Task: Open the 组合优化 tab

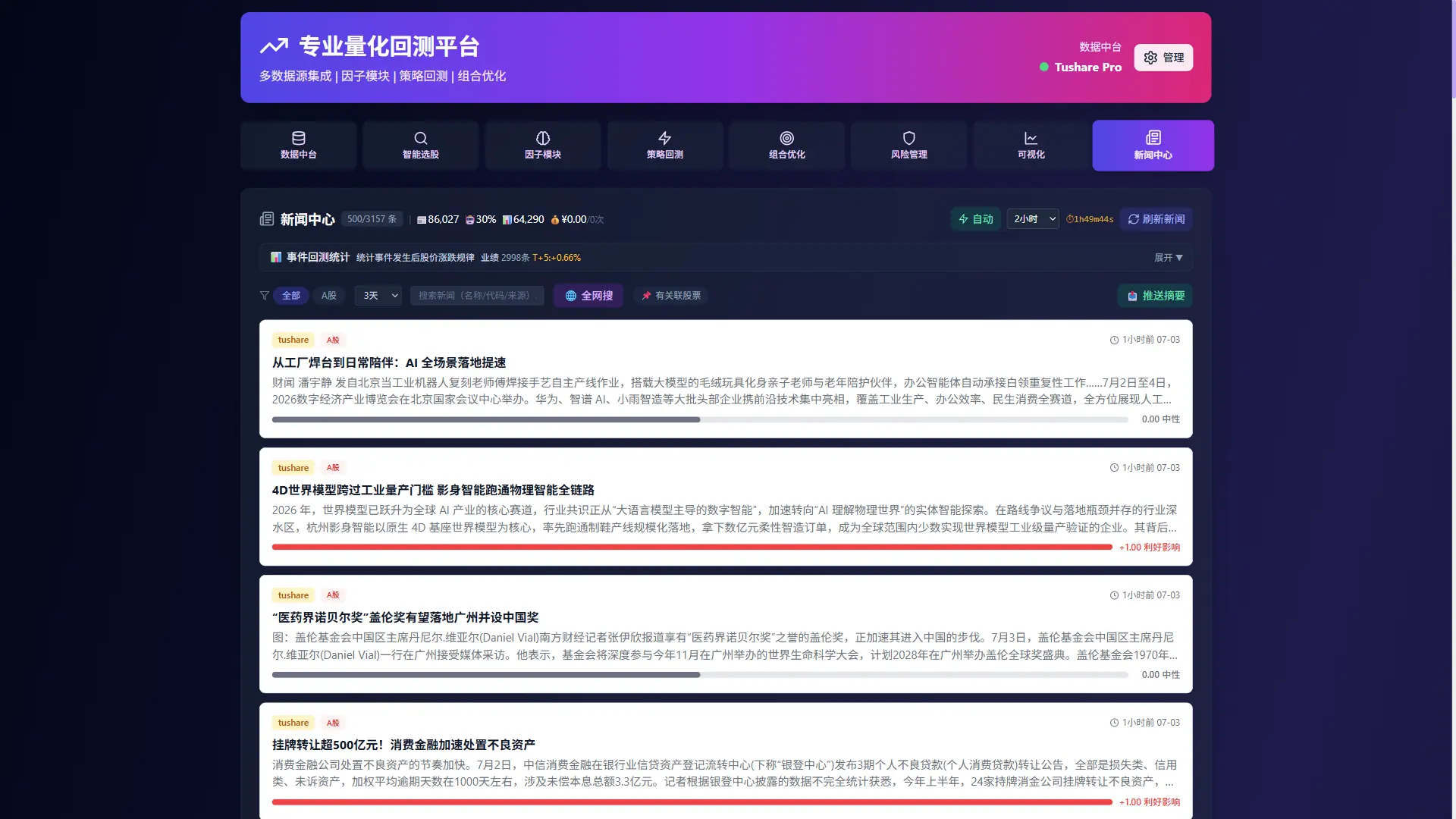Action: 787,146
